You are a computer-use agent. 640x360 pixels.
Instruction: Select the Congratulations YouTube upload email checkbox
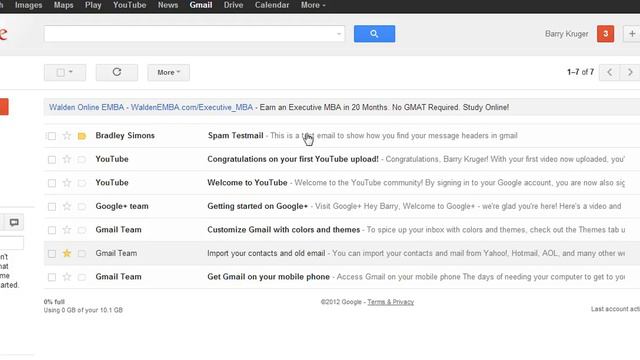coord(52,160)
